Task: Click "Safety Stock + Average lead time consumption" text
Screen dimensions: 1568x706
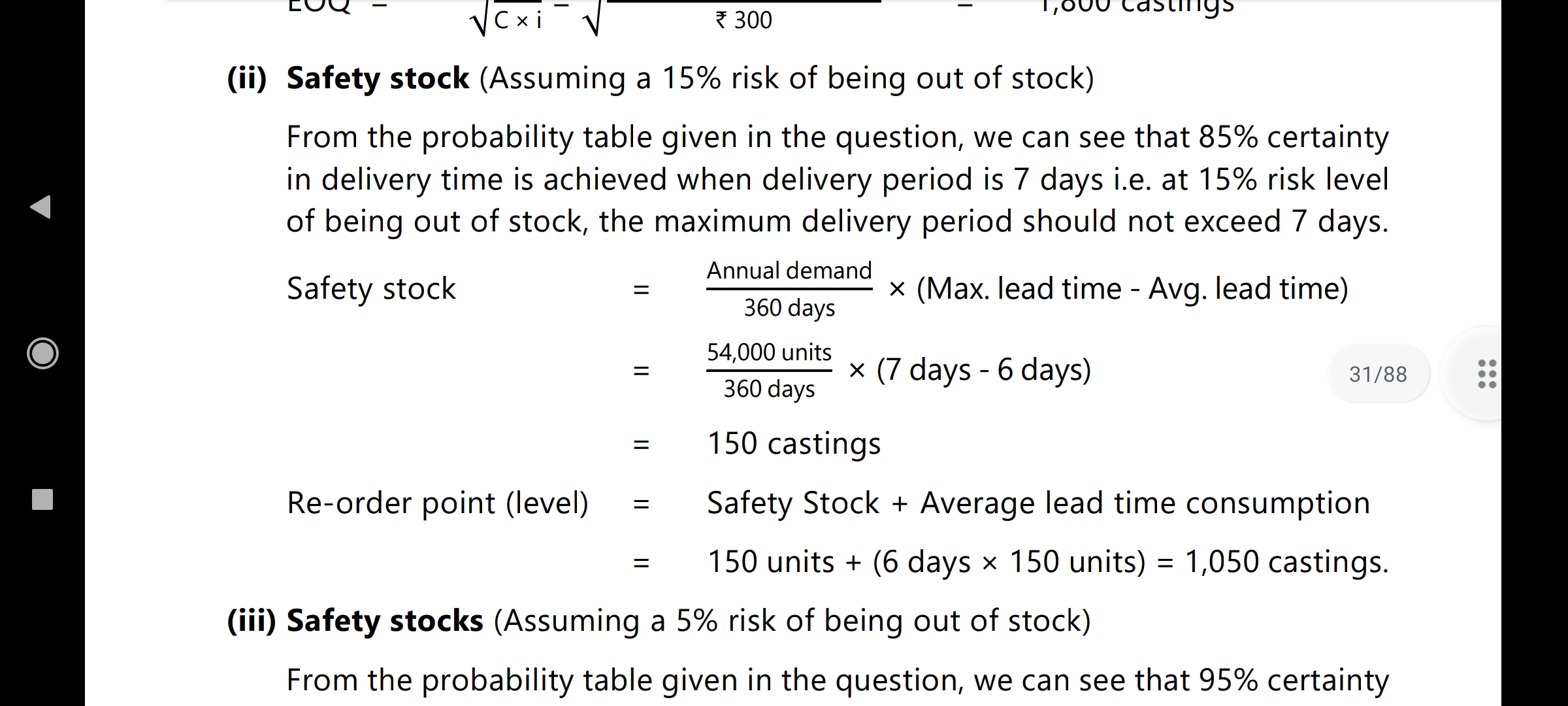Action: (1038, 503)
